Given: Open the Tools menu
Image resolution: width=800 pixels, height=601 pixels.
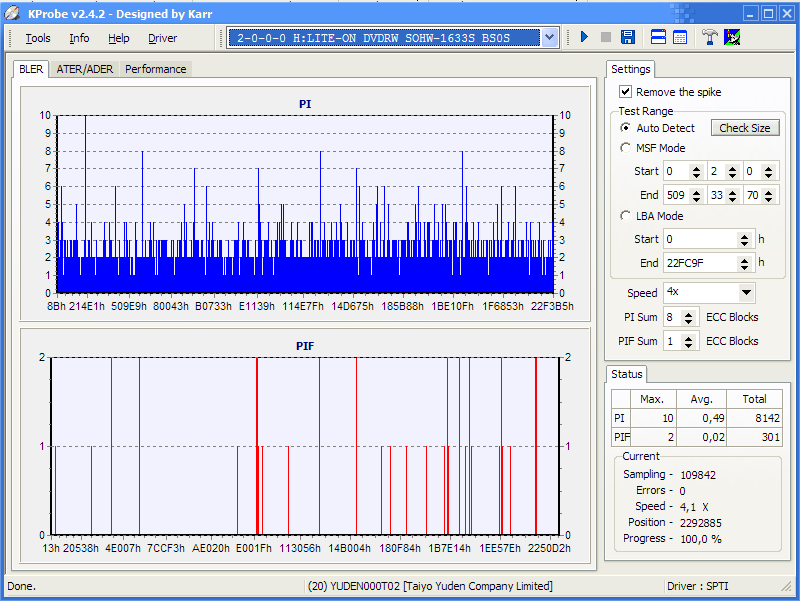Looking at the screenshot, I should [38, 38].
